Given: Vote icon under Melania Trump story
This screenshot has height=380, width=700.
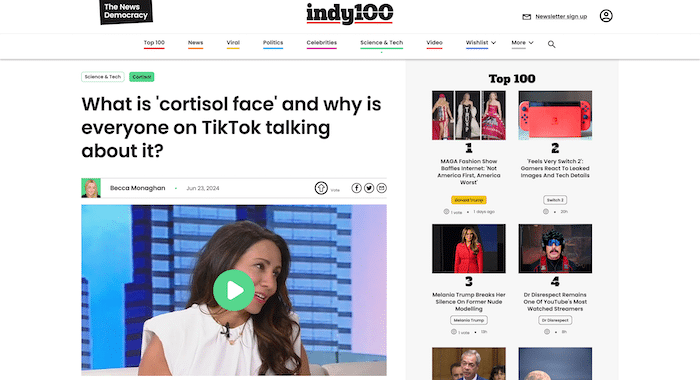Looking at the screenshot, I should pyautogui.click(x=454, y=332).
